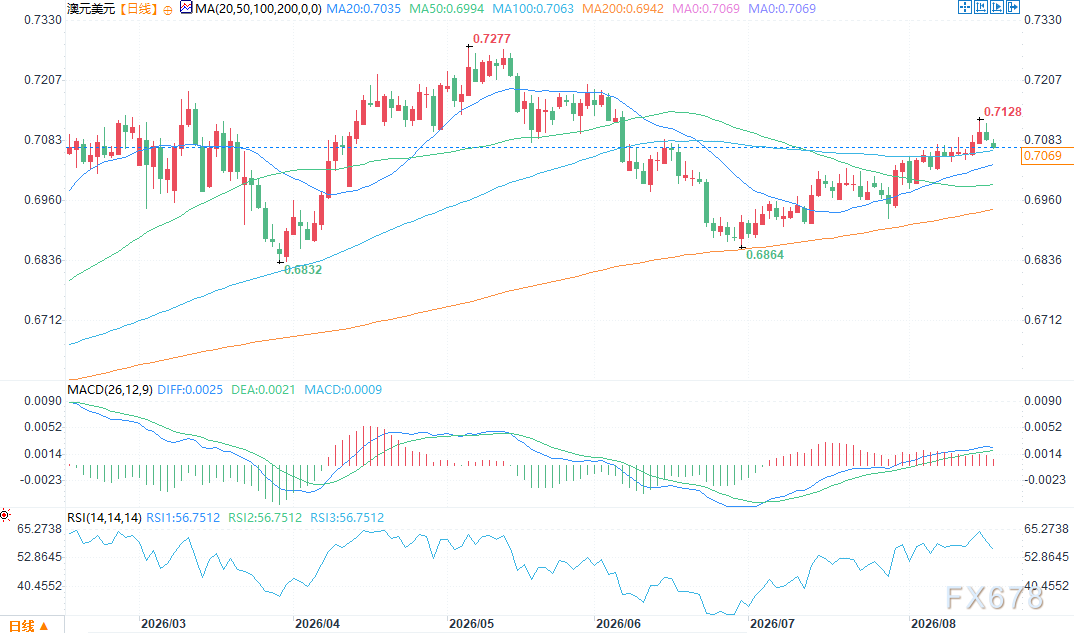Click the MA(20,50,100,200,0,0) parameters label

[x=258, y=9]
